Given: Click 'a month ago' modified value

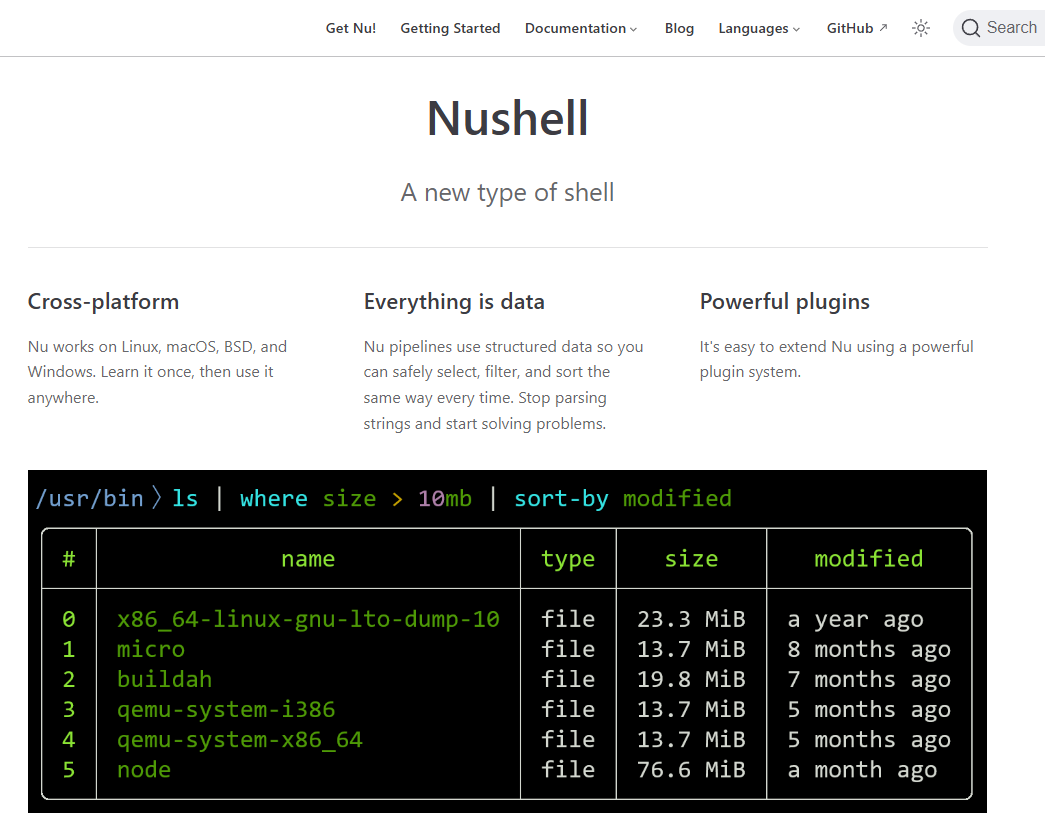Looking at the screenshot, I should 862,770.
